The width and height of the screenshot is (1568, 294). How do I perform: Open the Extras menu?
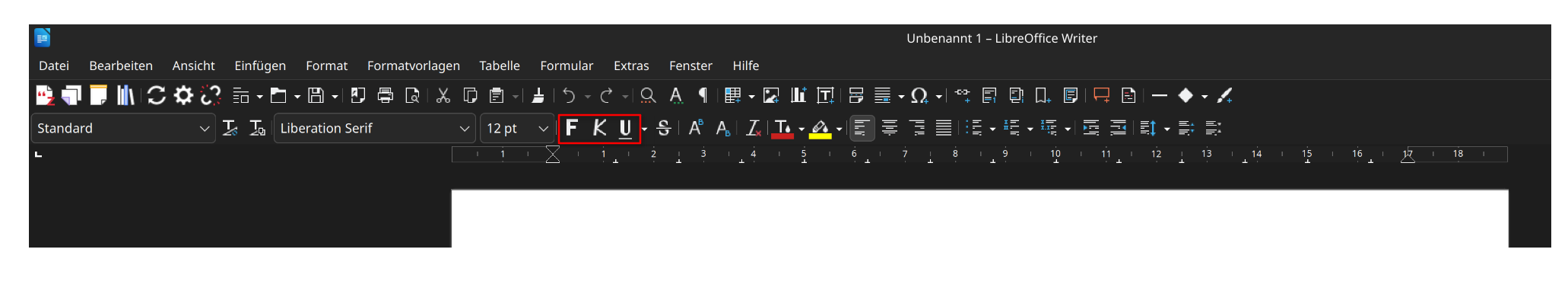(x=631, y=66)
